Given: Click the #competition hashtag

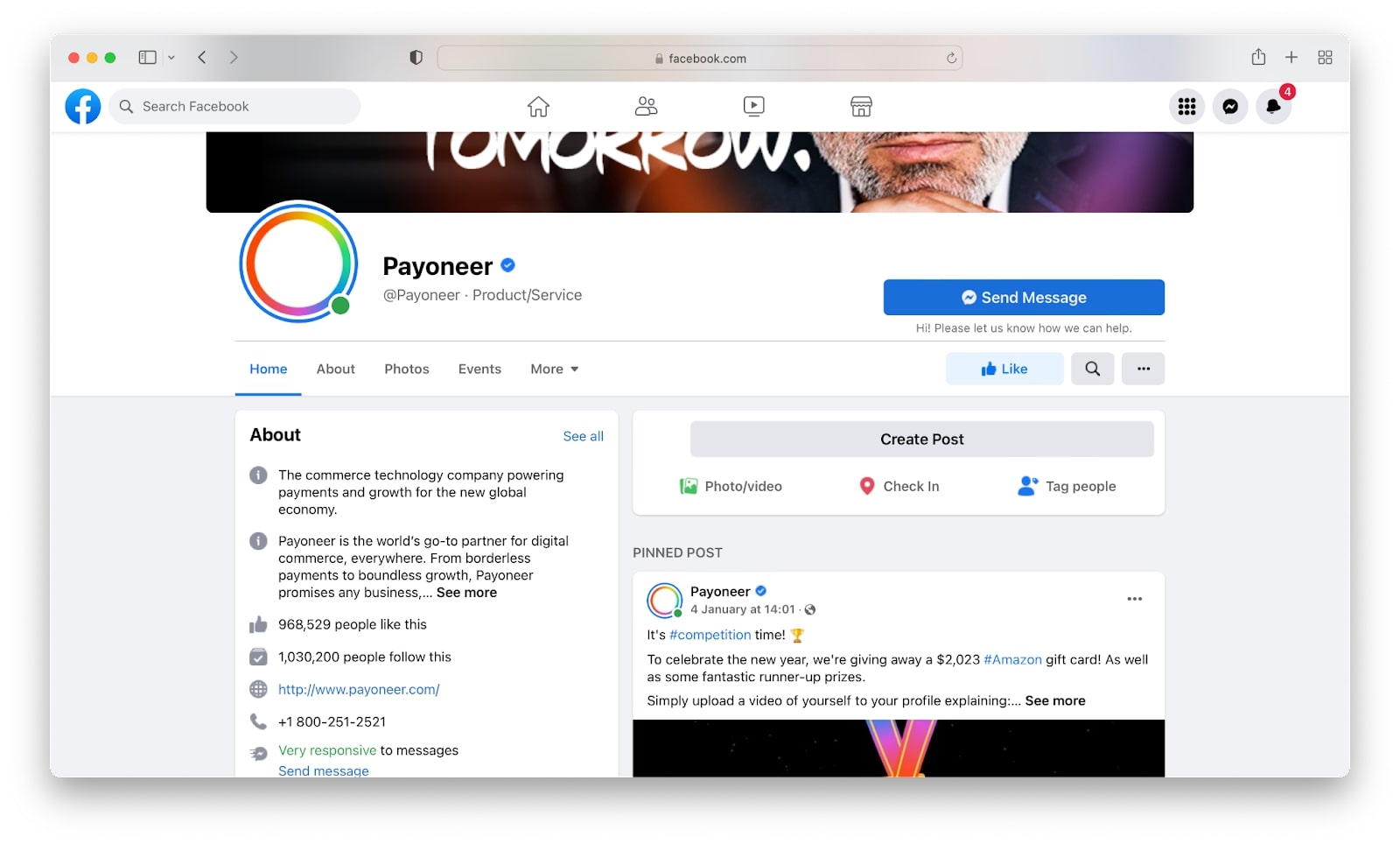Looking at the screenshot, I should (710, 636).
